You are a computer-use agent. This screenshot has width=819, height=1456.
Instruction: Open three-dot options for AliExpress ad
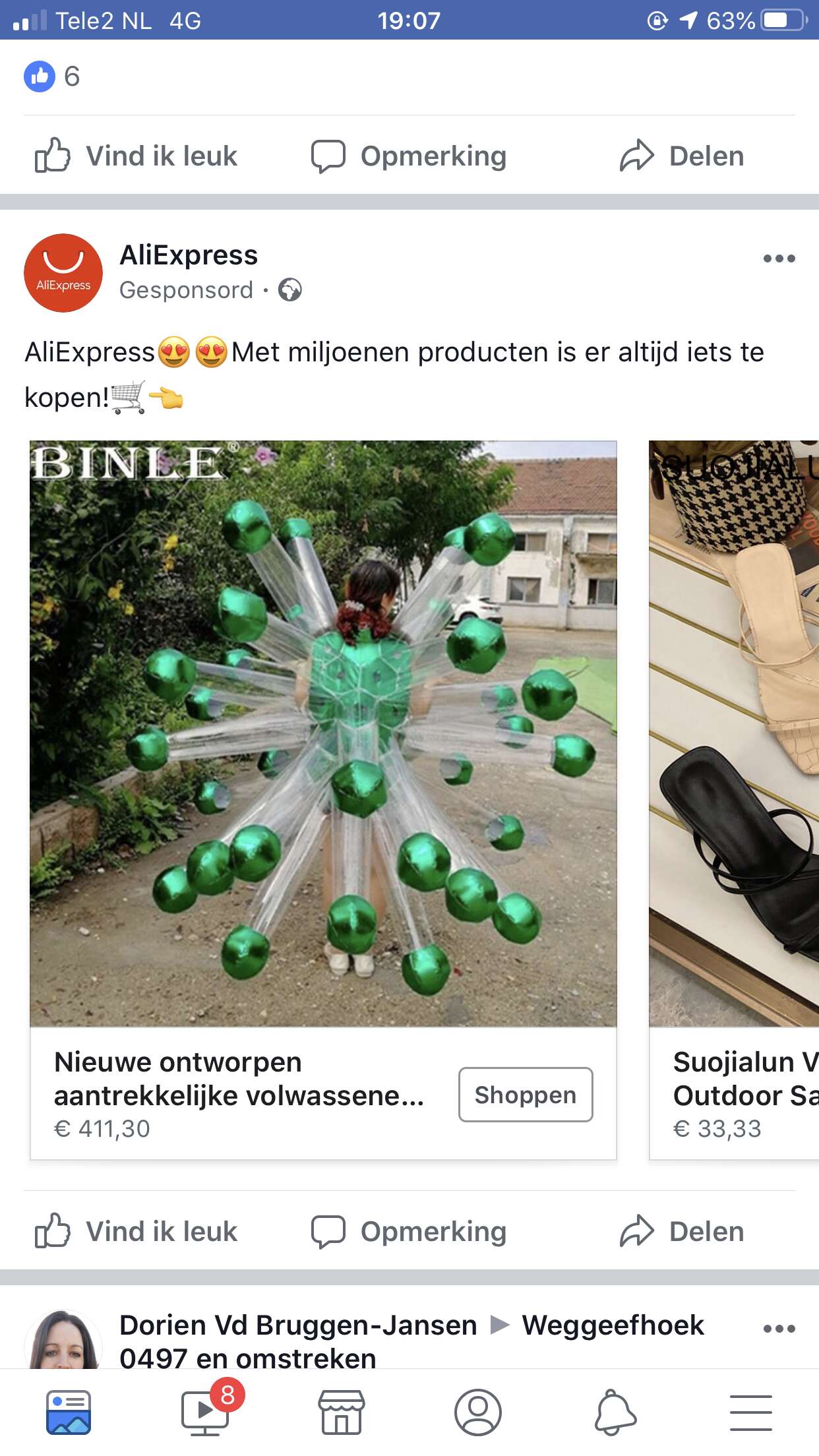pyautogui.click(x=779, y=258)
